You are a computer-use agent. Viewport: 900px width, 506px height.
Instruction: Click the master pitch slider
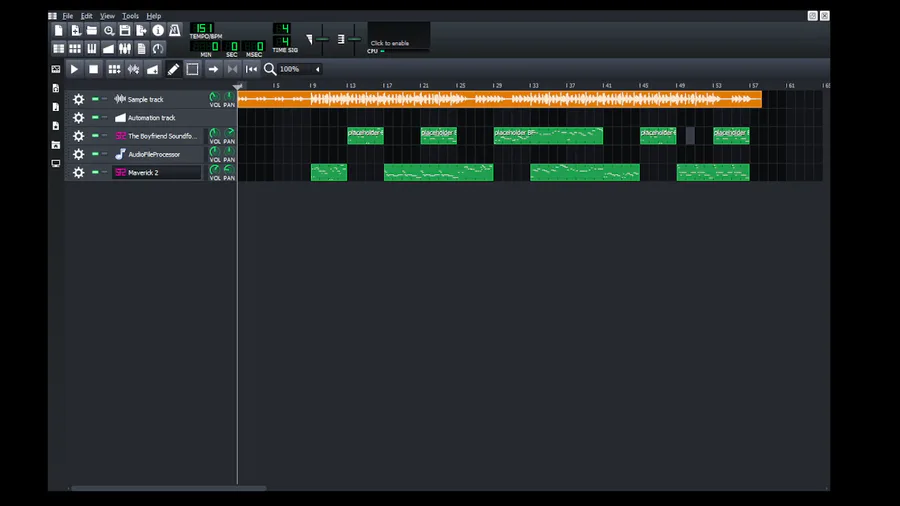pos(354,39)
